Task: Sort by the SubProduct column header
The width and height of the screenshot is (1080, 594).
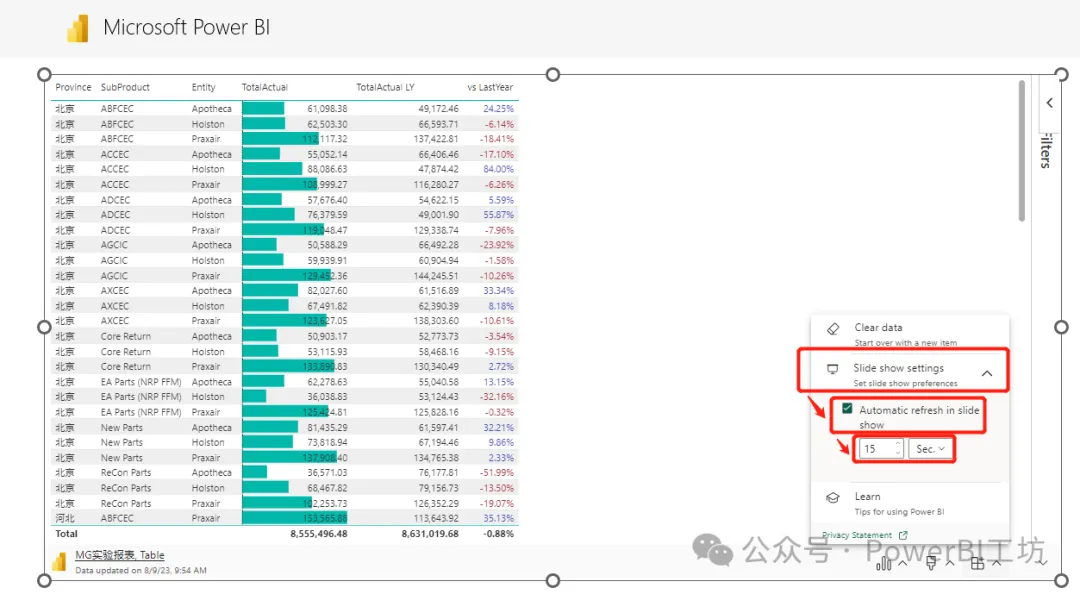Action: (125, 88)
